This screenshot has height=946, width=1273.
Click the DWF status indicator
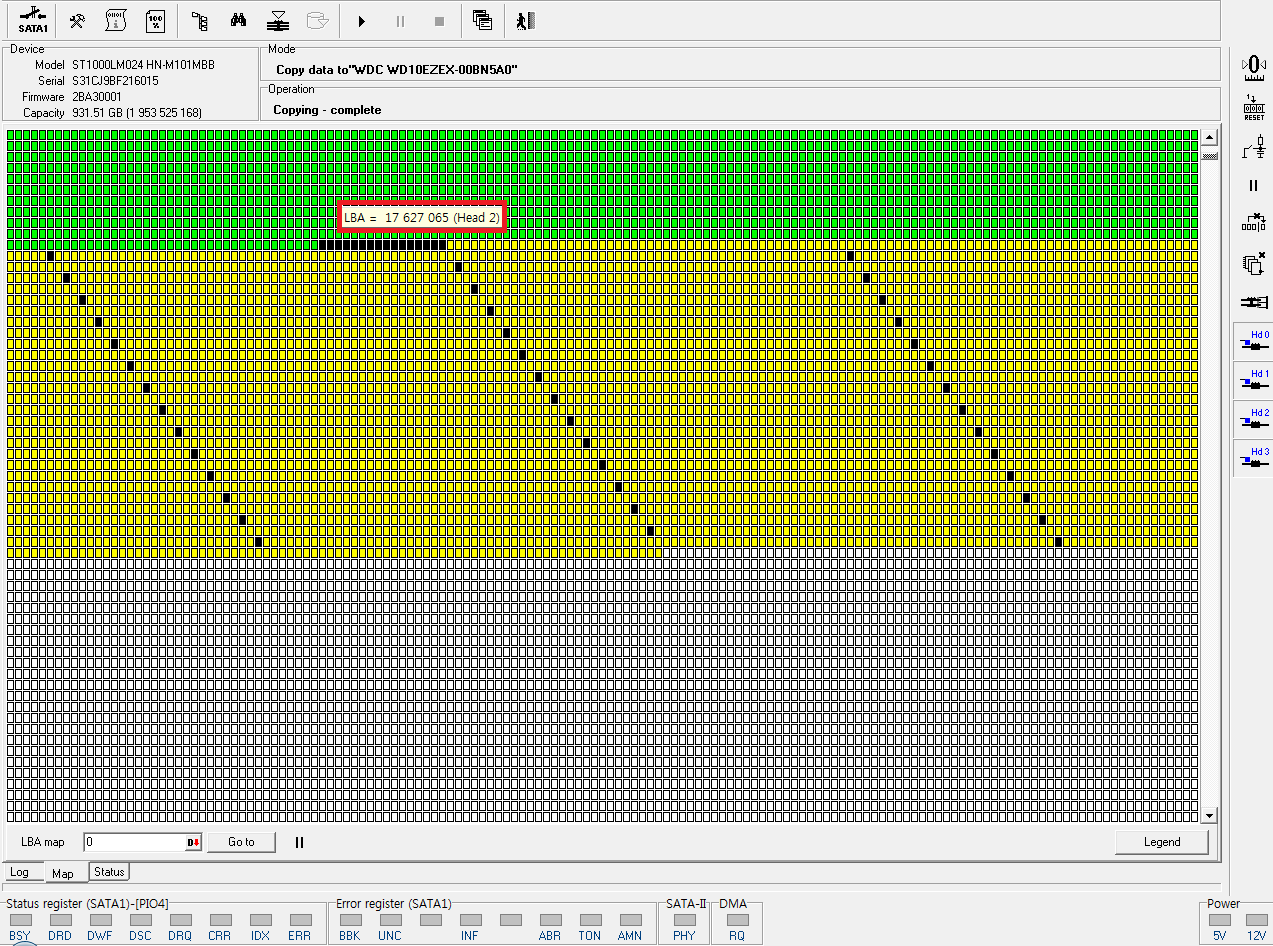[100, 920]
